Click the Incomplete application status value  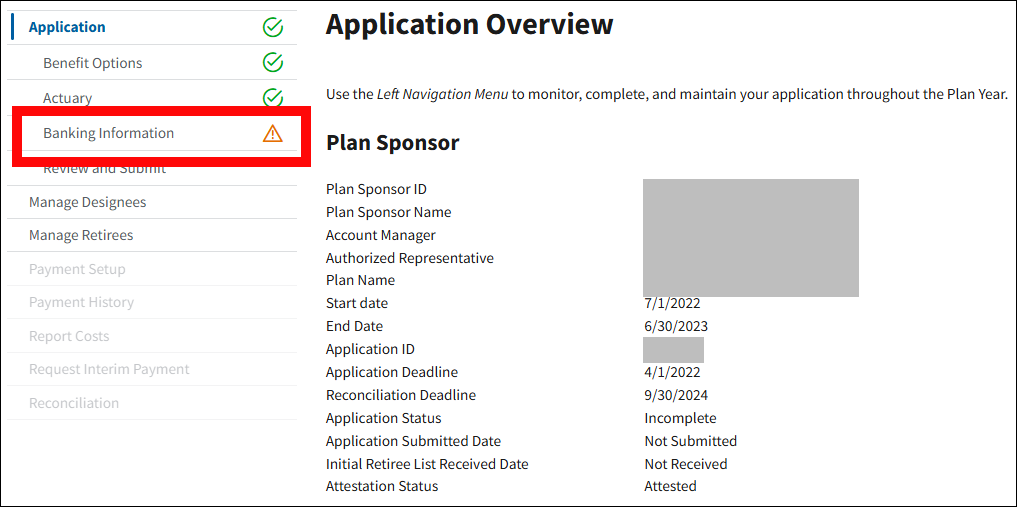(680, 418)
